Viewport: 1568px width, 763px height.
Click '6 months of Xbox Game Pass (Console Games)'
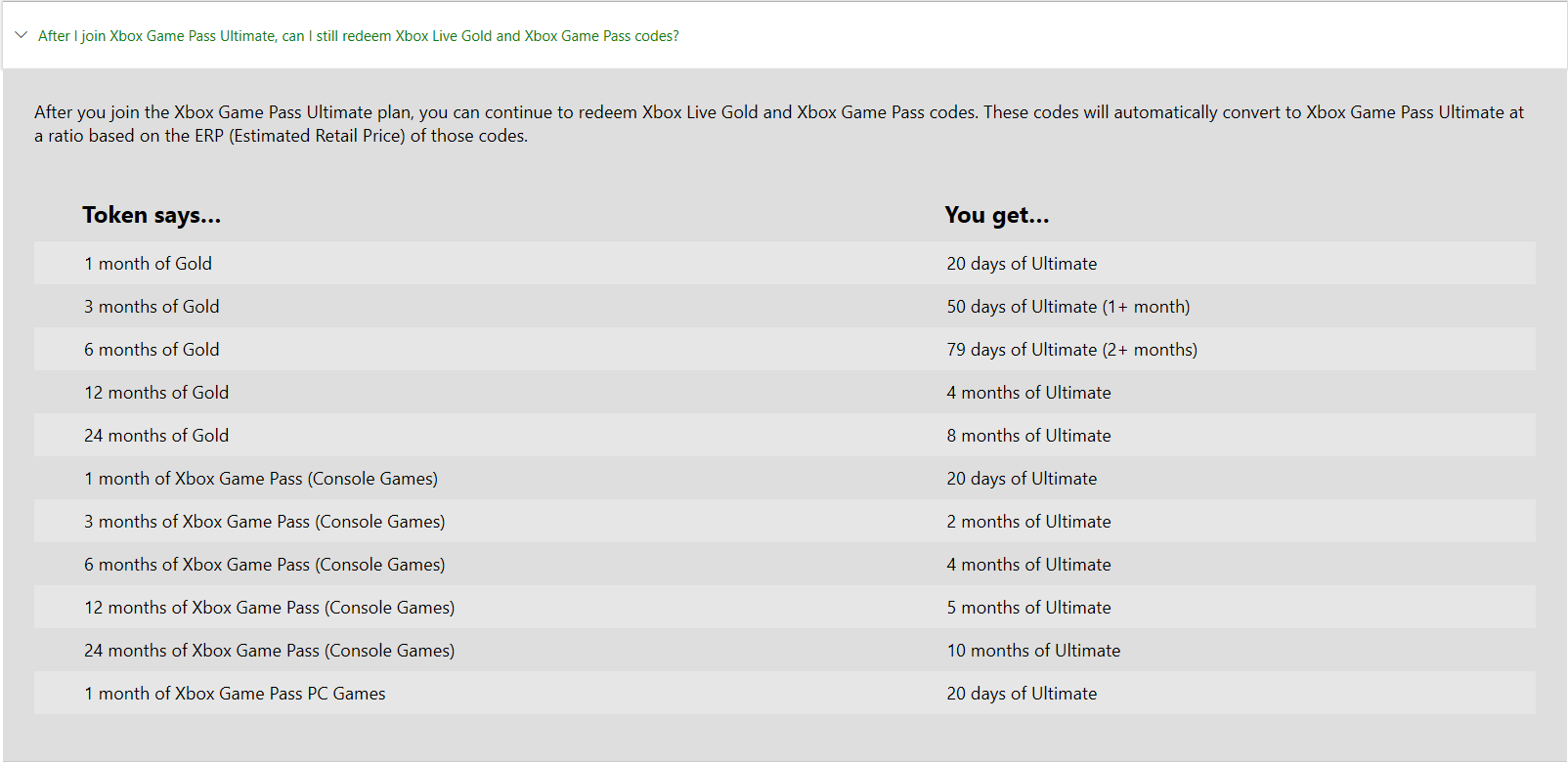click(265, 565)
